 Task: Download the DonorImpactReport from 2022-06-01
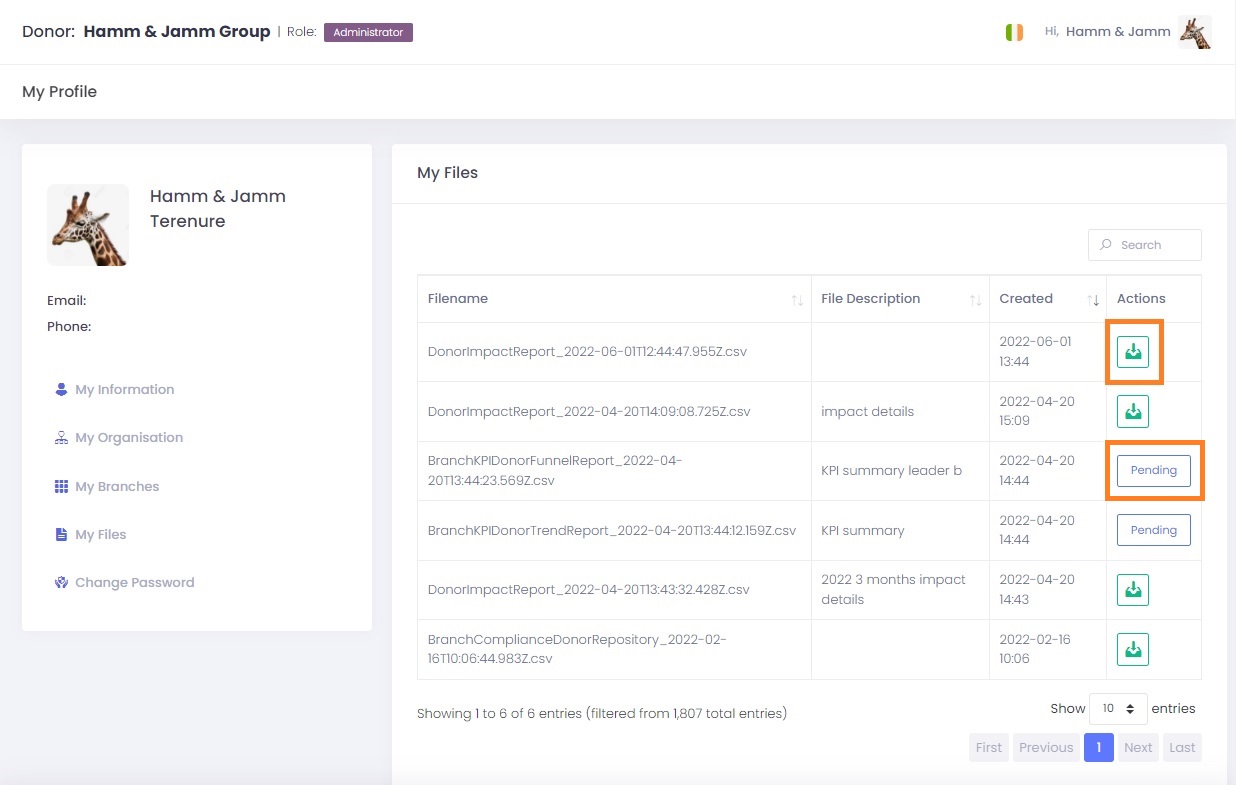[x=1133, y=352]
